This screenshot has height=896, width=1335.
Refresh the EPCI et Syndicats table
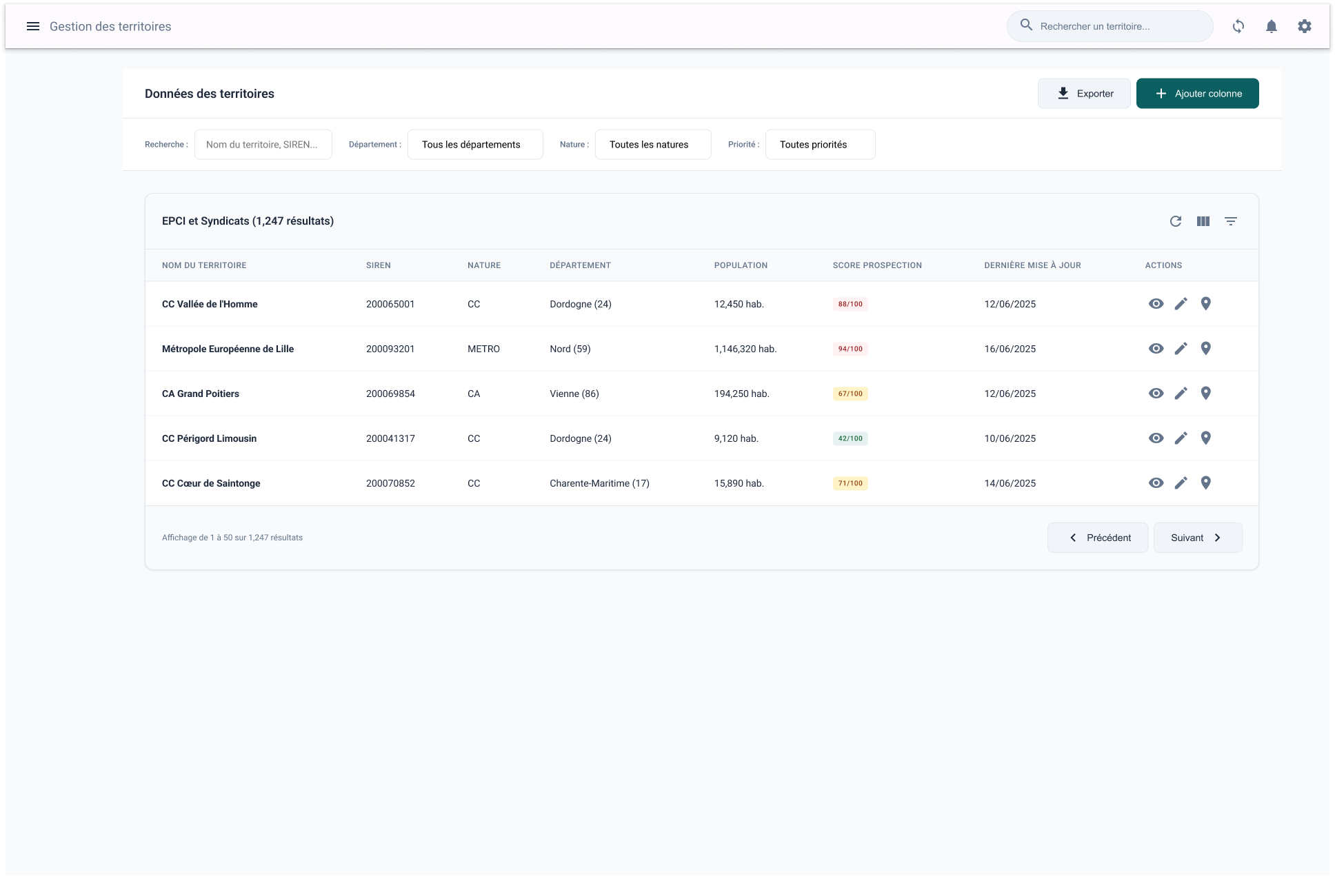(1176, 221)
